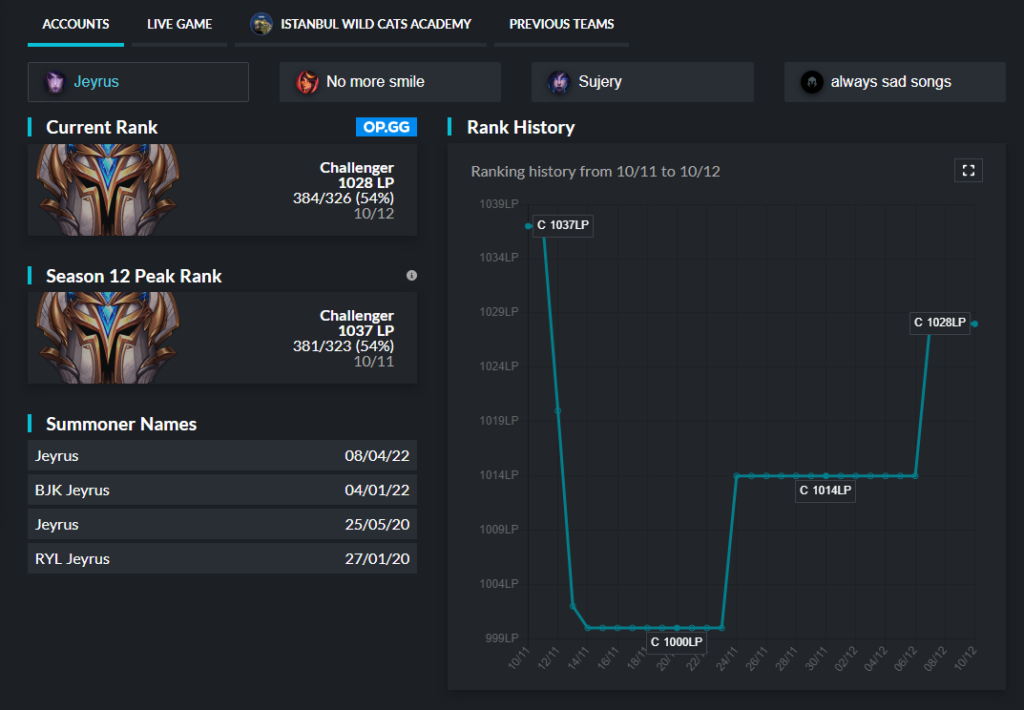Image resolution: width=1024 pixels, height=710 pixels.
Task: Select the RYL Jeyrus summoner name row
Action: pyautogui.click(x=222, y=559)
